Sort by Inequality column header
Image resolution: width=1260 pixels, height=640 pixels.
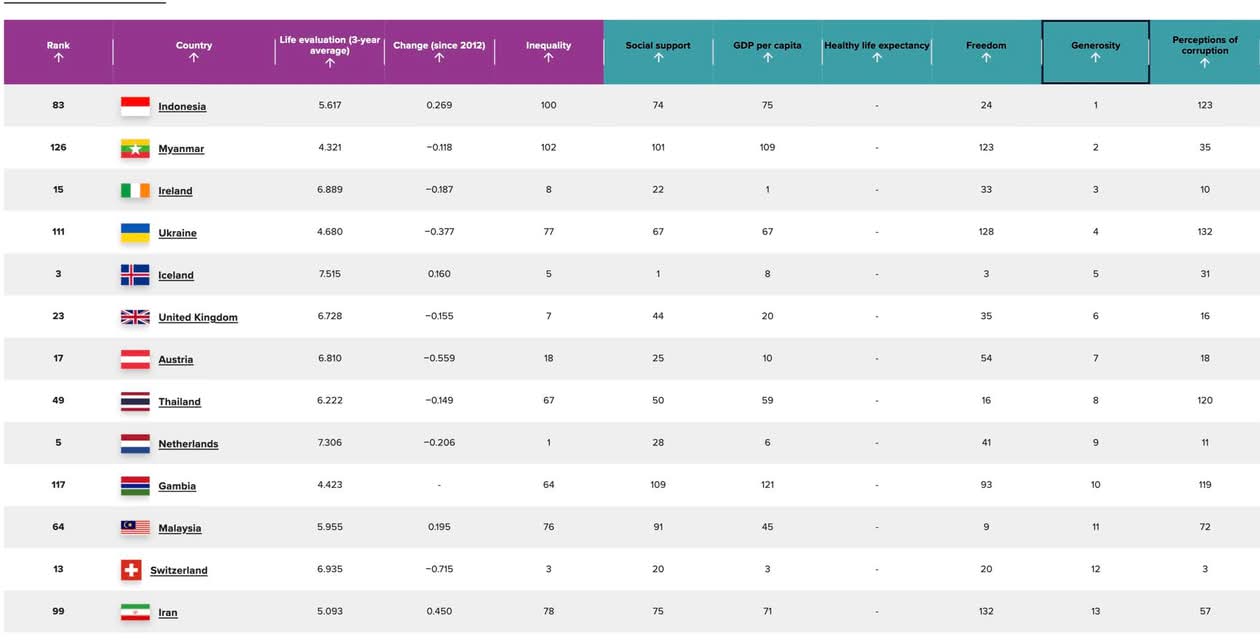(548, 51)
